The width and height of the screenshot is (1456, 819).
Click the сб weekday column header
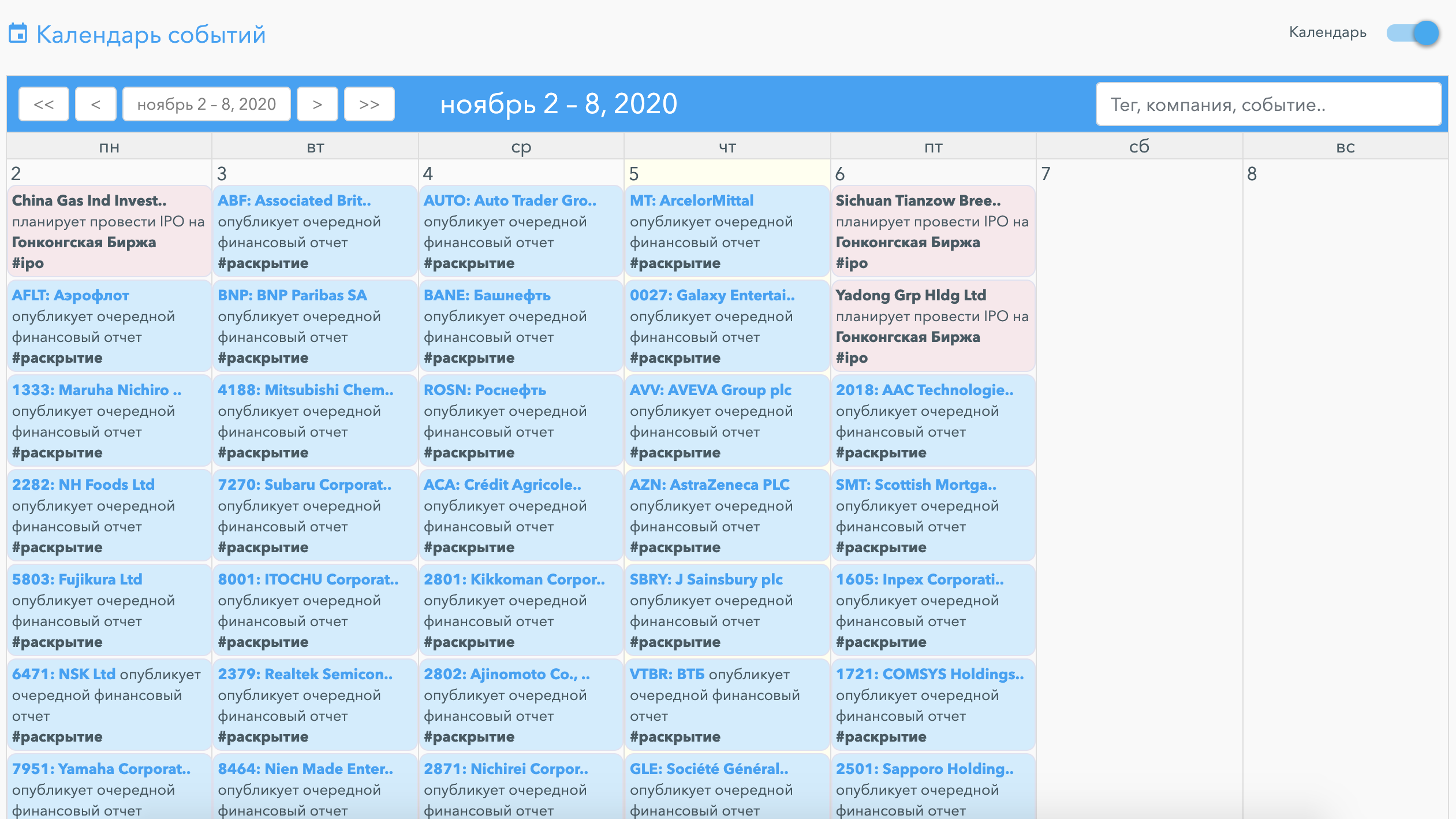pos(1139,147)
